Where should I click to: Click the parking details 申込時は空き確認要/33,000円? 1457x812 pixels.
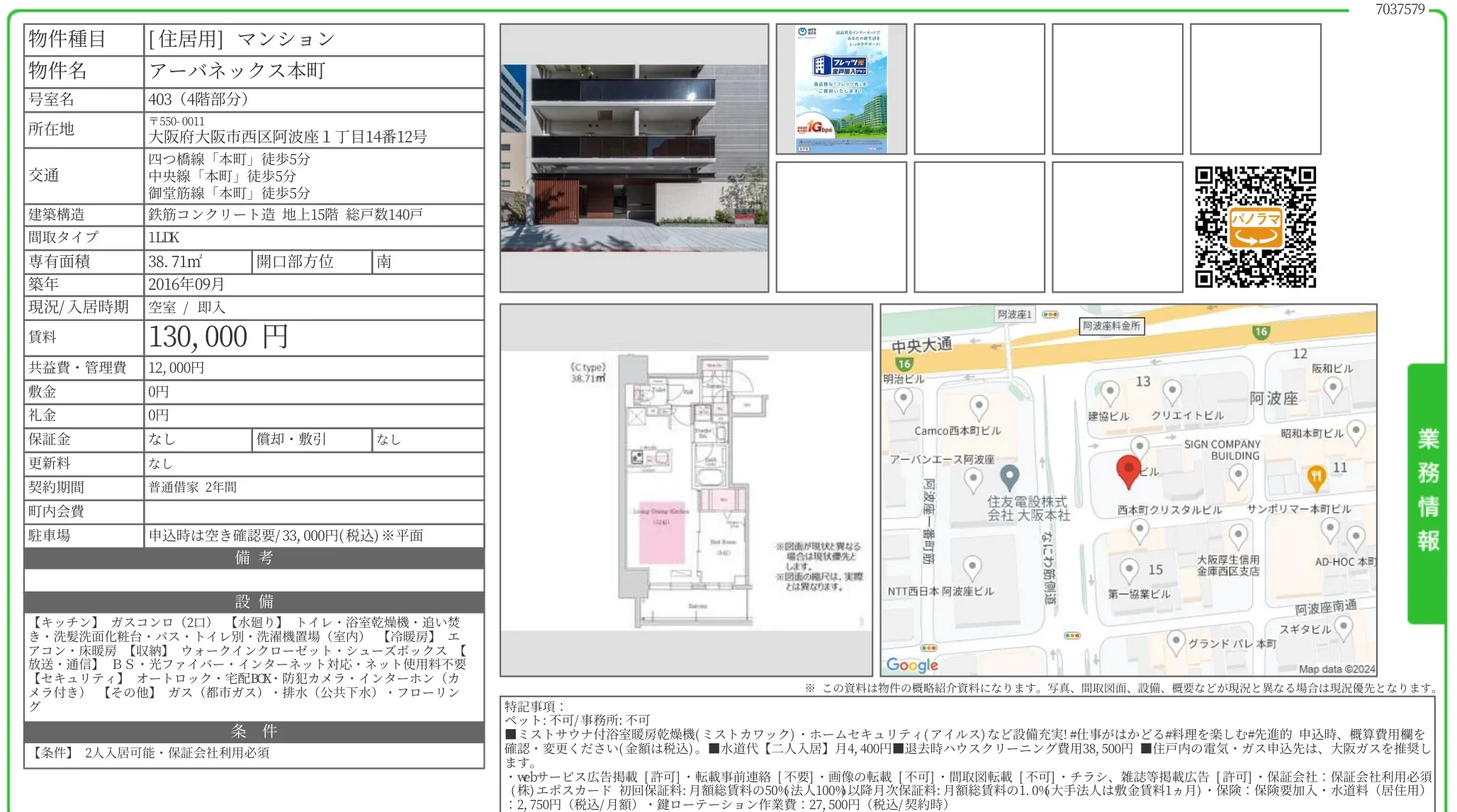(286, 536)
